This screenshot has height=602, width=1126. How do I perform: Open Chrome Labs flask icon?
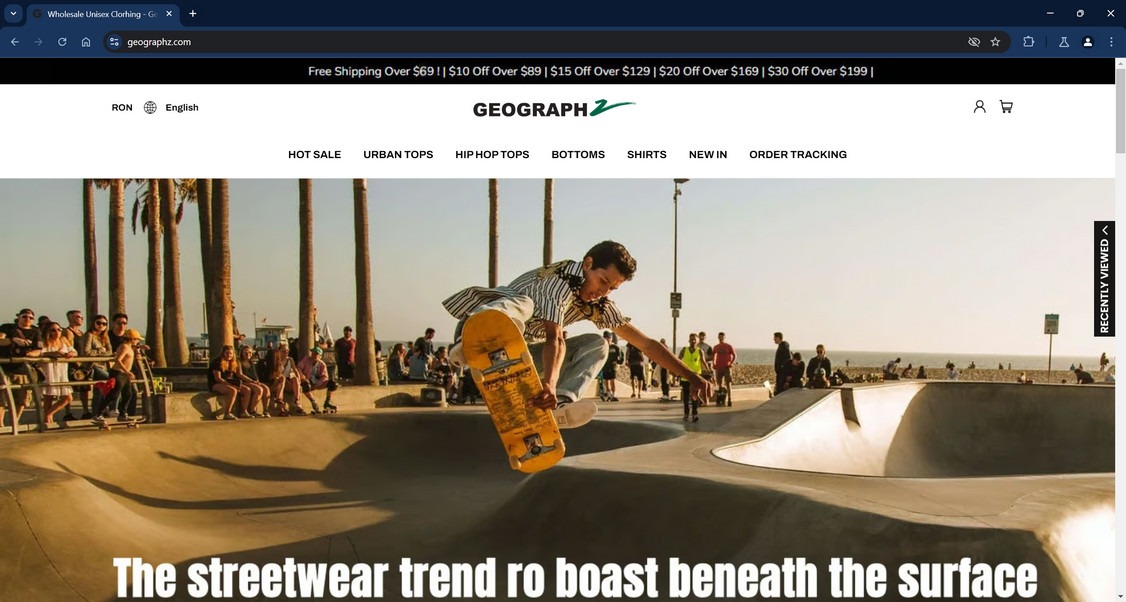point(1064,42)
